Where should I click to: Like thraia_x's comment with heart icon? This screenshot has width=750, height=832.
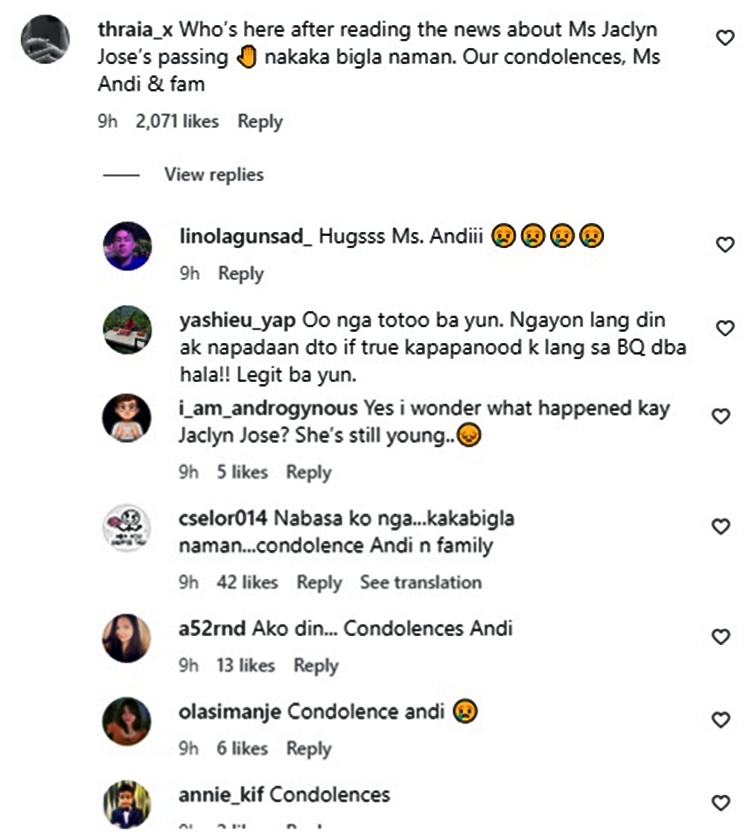click(x=726, y=37)
